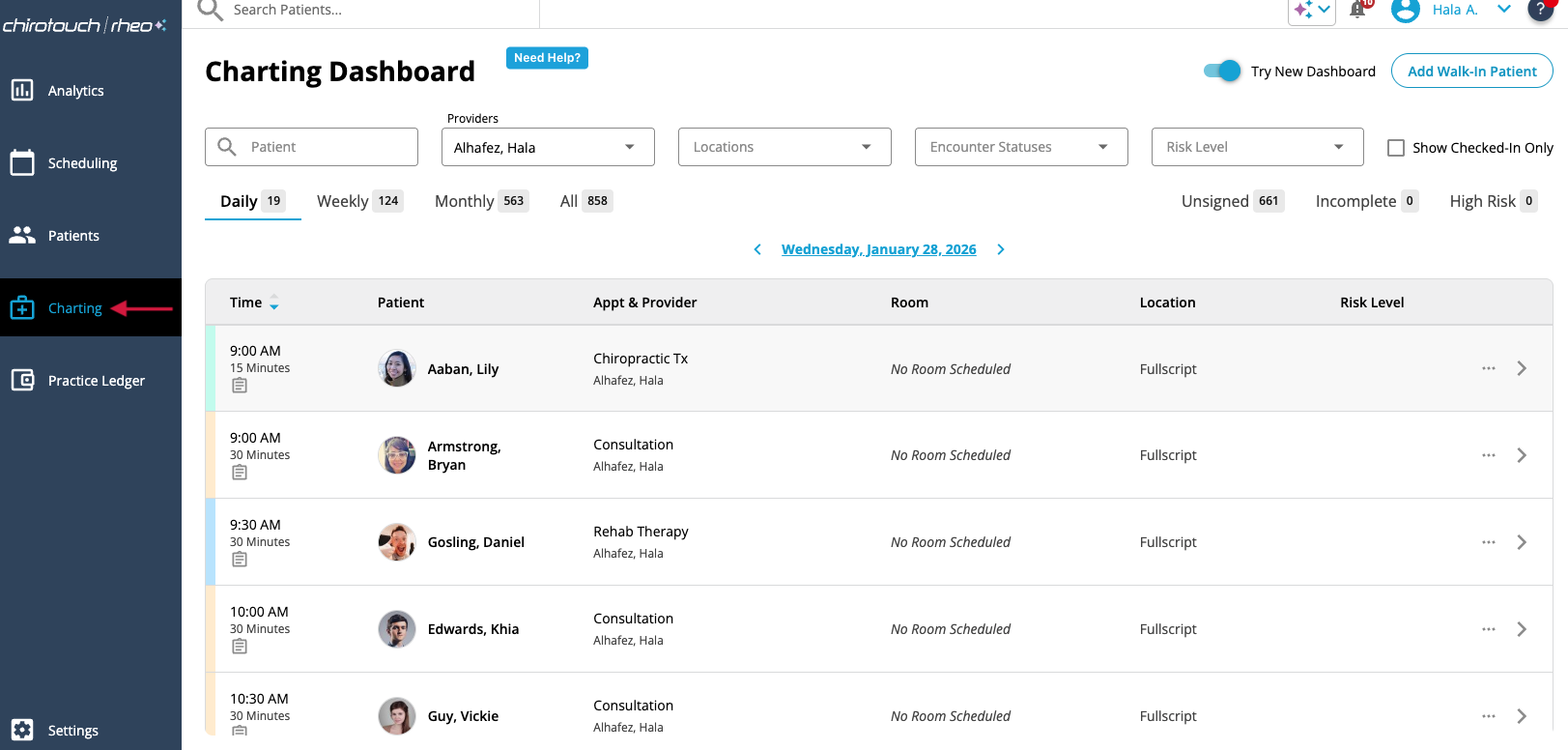Click Add Walk-In Patient button
This screenshot has height=750, width=1568.
click(1471, 71)
